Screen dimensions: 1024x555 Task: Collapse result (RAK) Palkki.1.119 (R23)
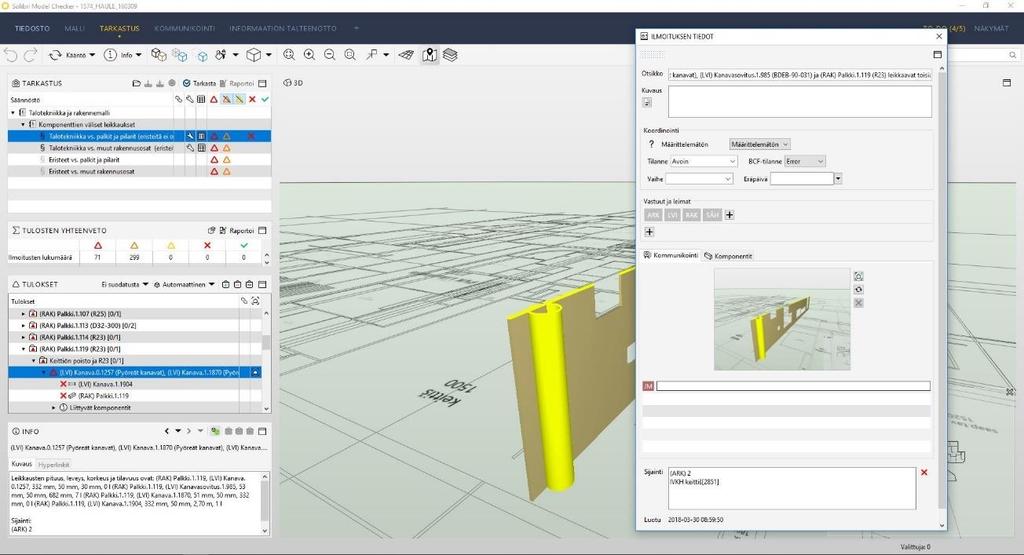24,349
